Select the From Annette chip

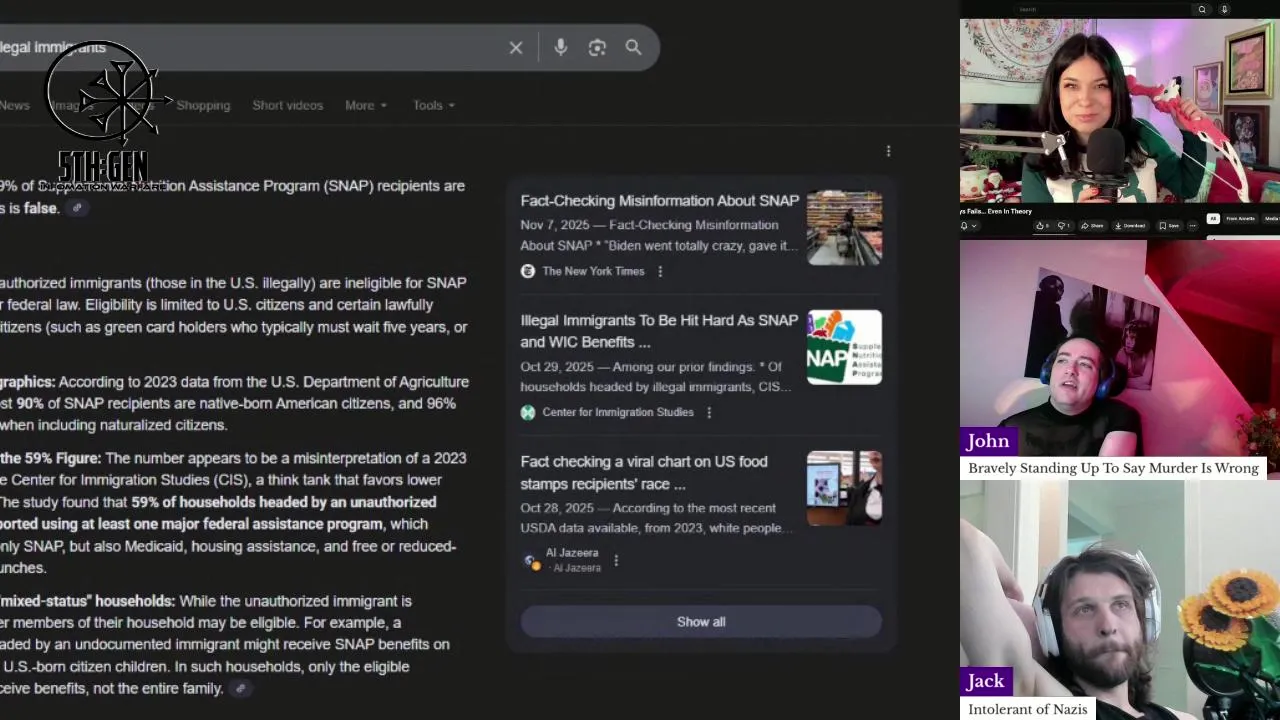click(1240, 218)
